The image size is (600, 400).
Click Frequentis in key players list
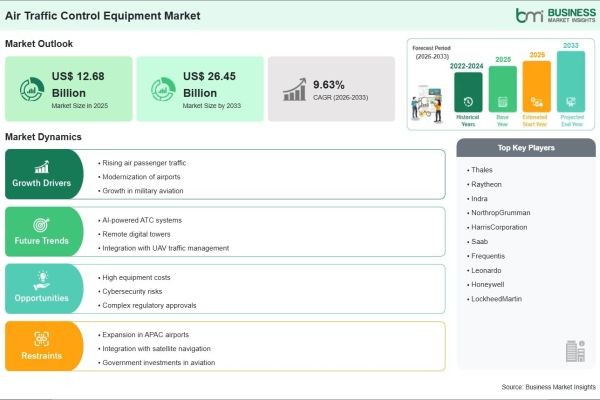tap(486, 256)
